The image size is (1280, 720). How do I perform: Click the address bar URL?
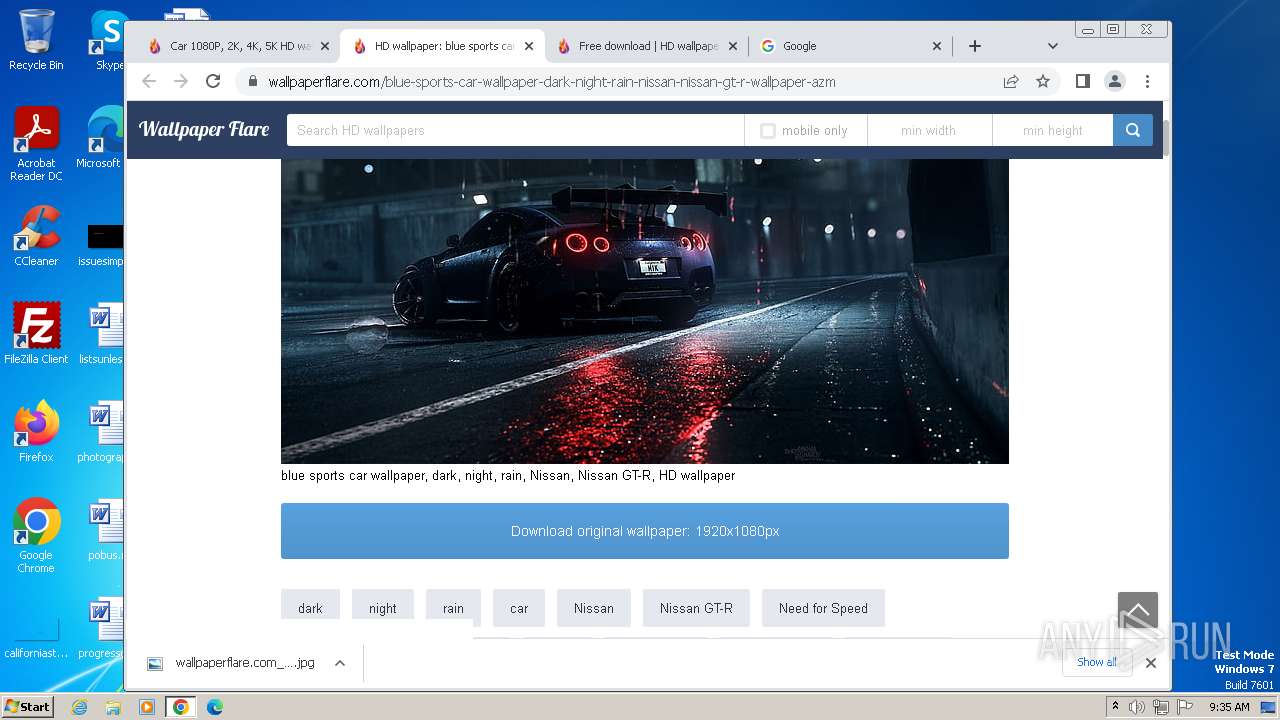[x=552, y=82]
